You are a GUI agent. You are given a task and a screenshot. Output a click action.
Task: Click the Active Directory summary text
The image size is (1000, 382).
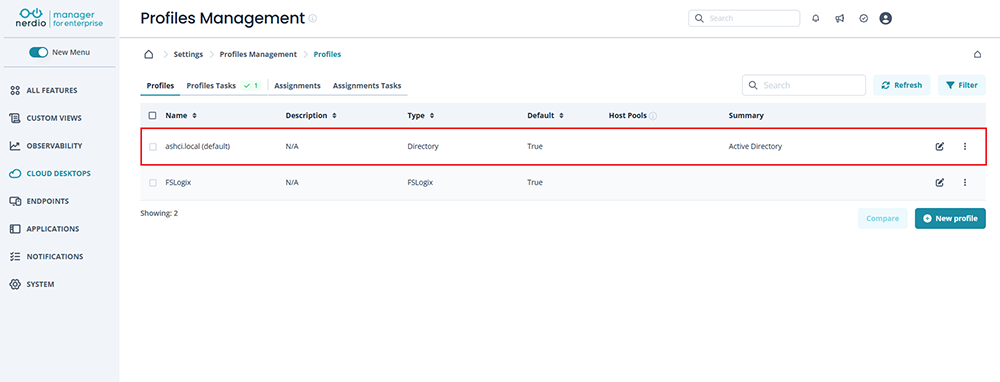[755, 146]
